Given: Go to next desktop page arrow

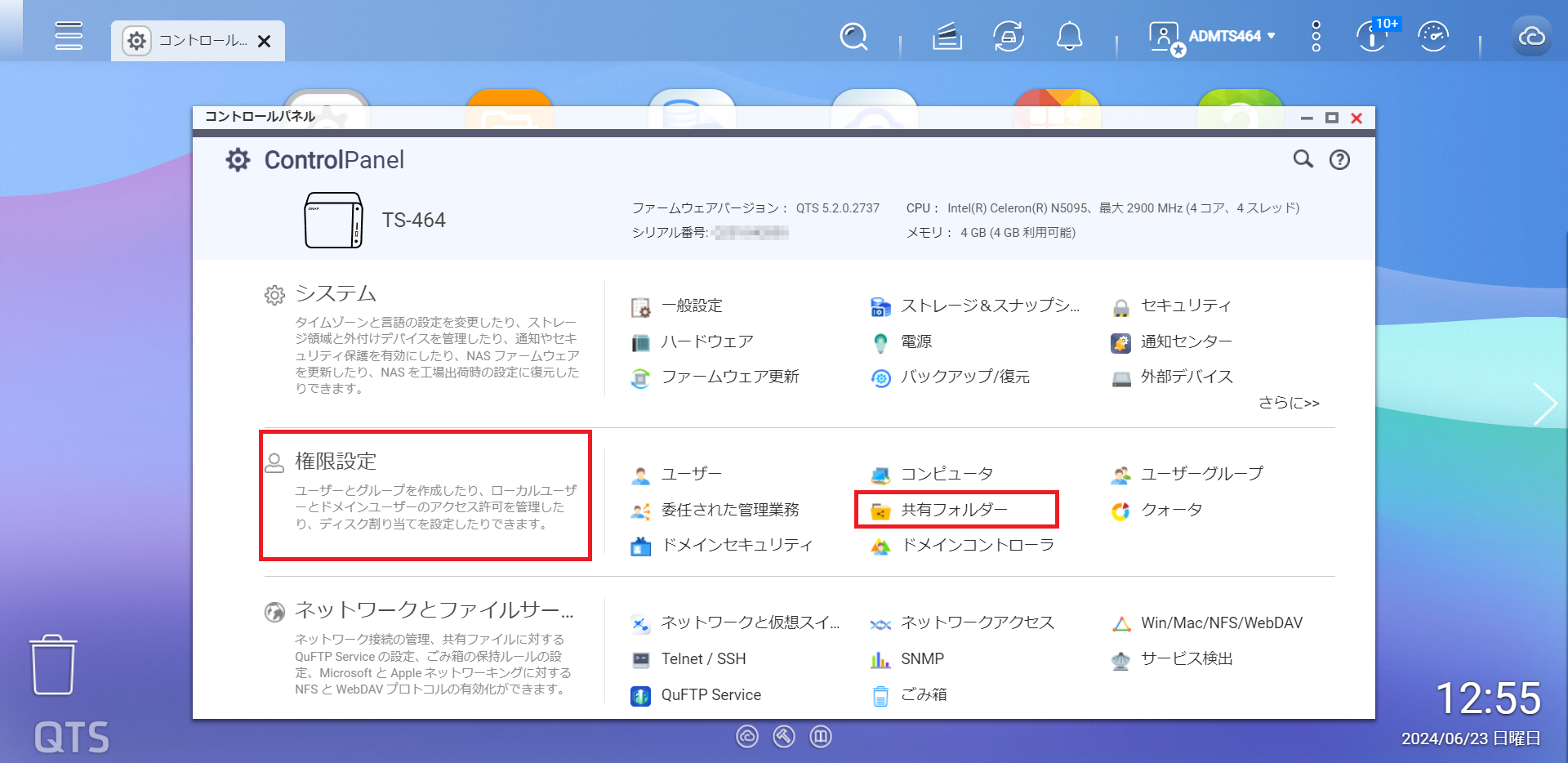Looking at the screenshot, I should (x=1545, y=404).
